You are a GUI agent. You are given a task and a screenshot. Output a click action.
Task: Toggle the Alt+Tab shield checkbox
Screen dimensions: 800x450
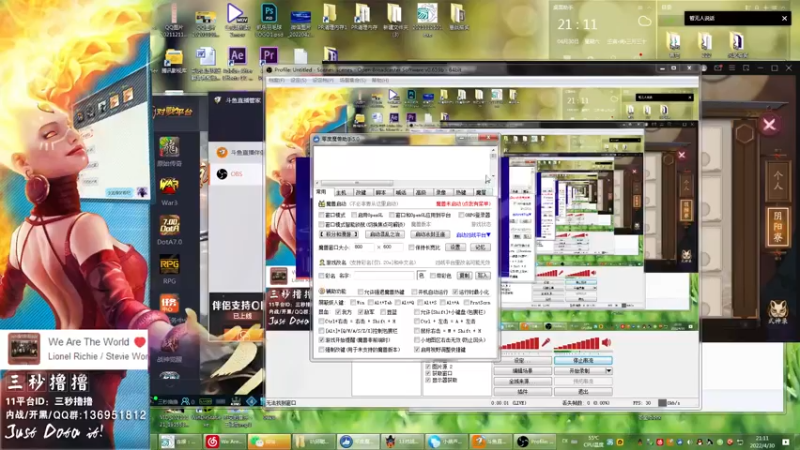point(371,303)
